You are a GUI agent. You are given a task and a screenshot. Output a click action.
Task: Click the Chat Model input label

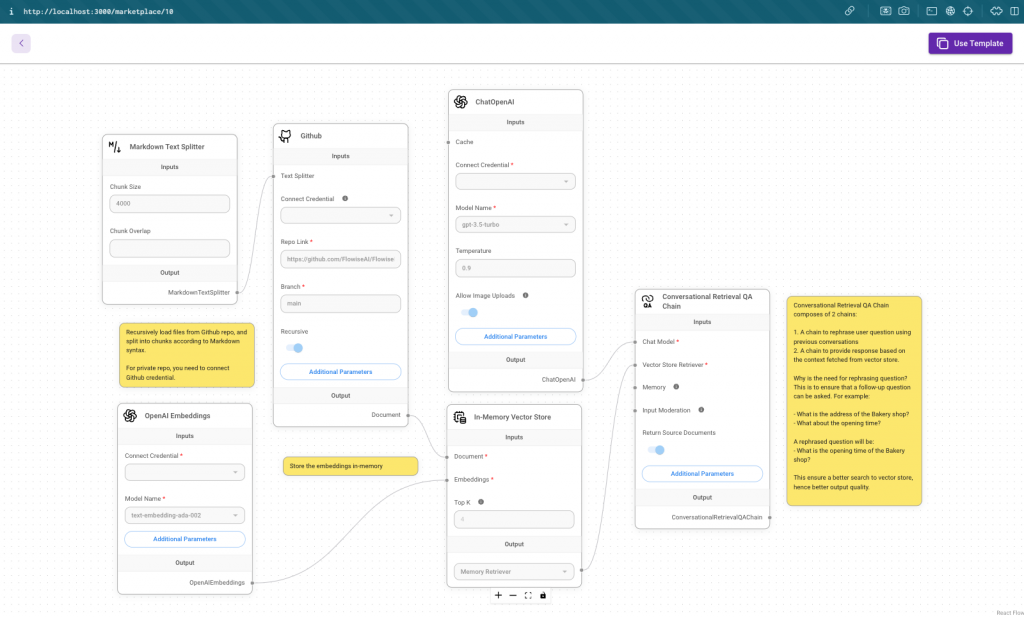coord(660,342)
